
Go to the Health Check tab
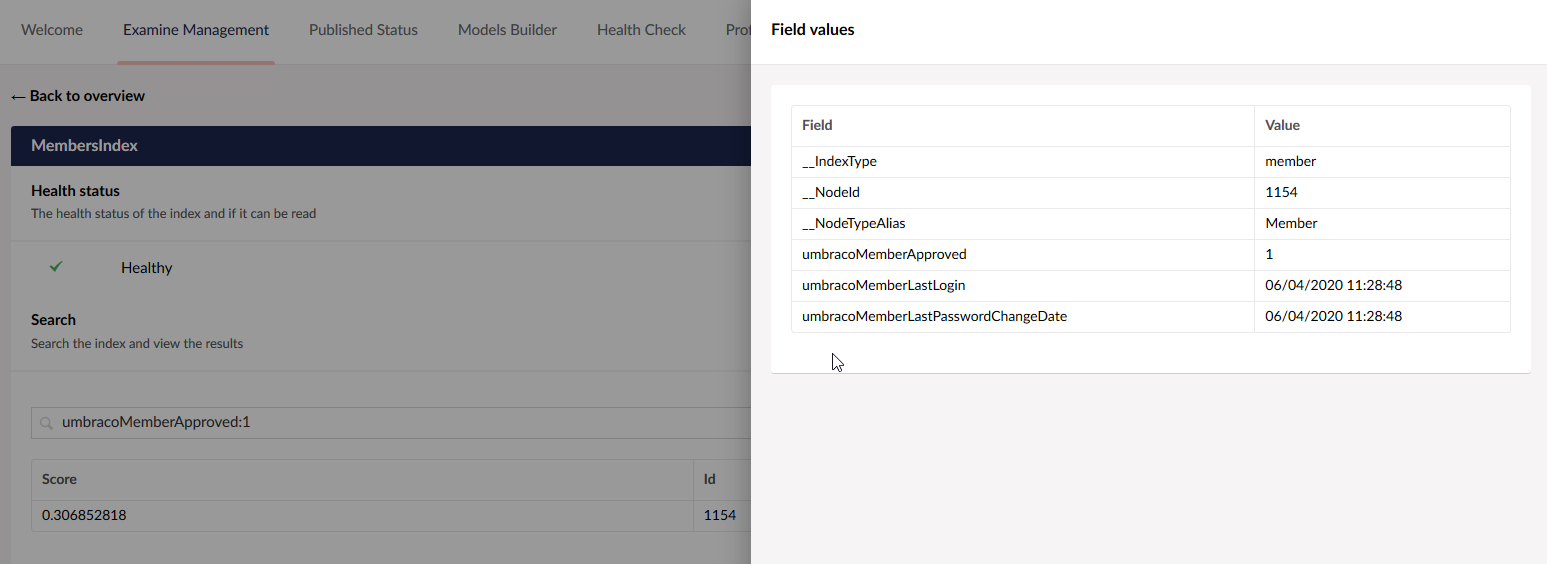pos(641,30)
